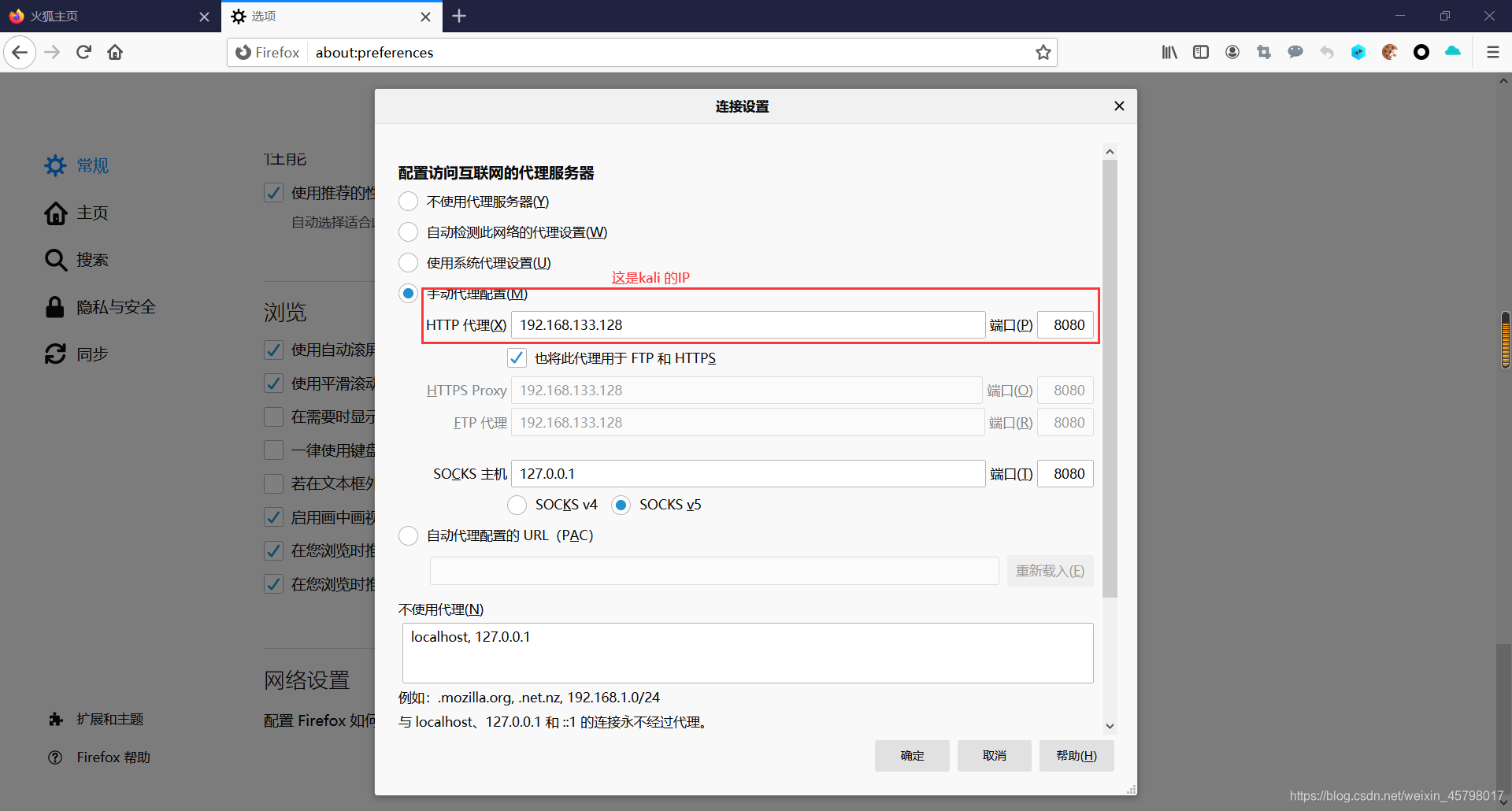This screenshot has width=1512, height=811.
Task: Click the 不使用代理 exceptions text area
Action: [748, 654]
